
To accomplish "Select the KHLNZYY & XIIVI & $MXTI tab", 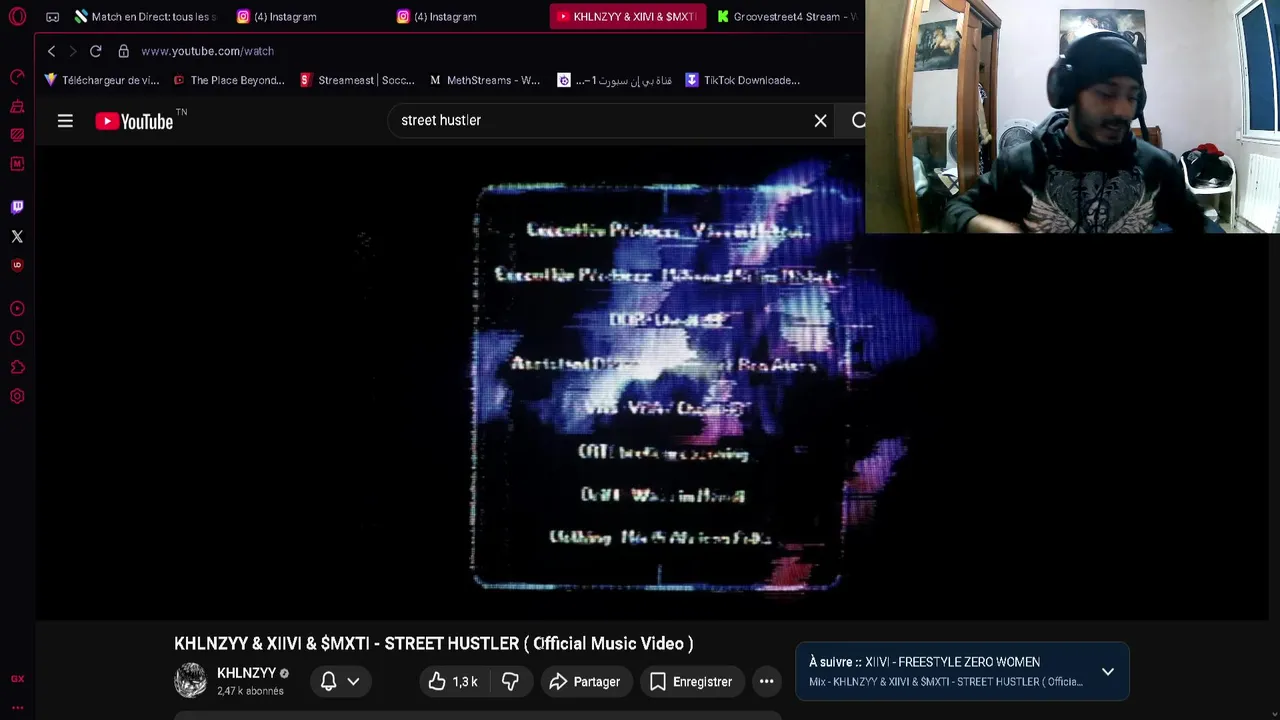I will 628,16.
